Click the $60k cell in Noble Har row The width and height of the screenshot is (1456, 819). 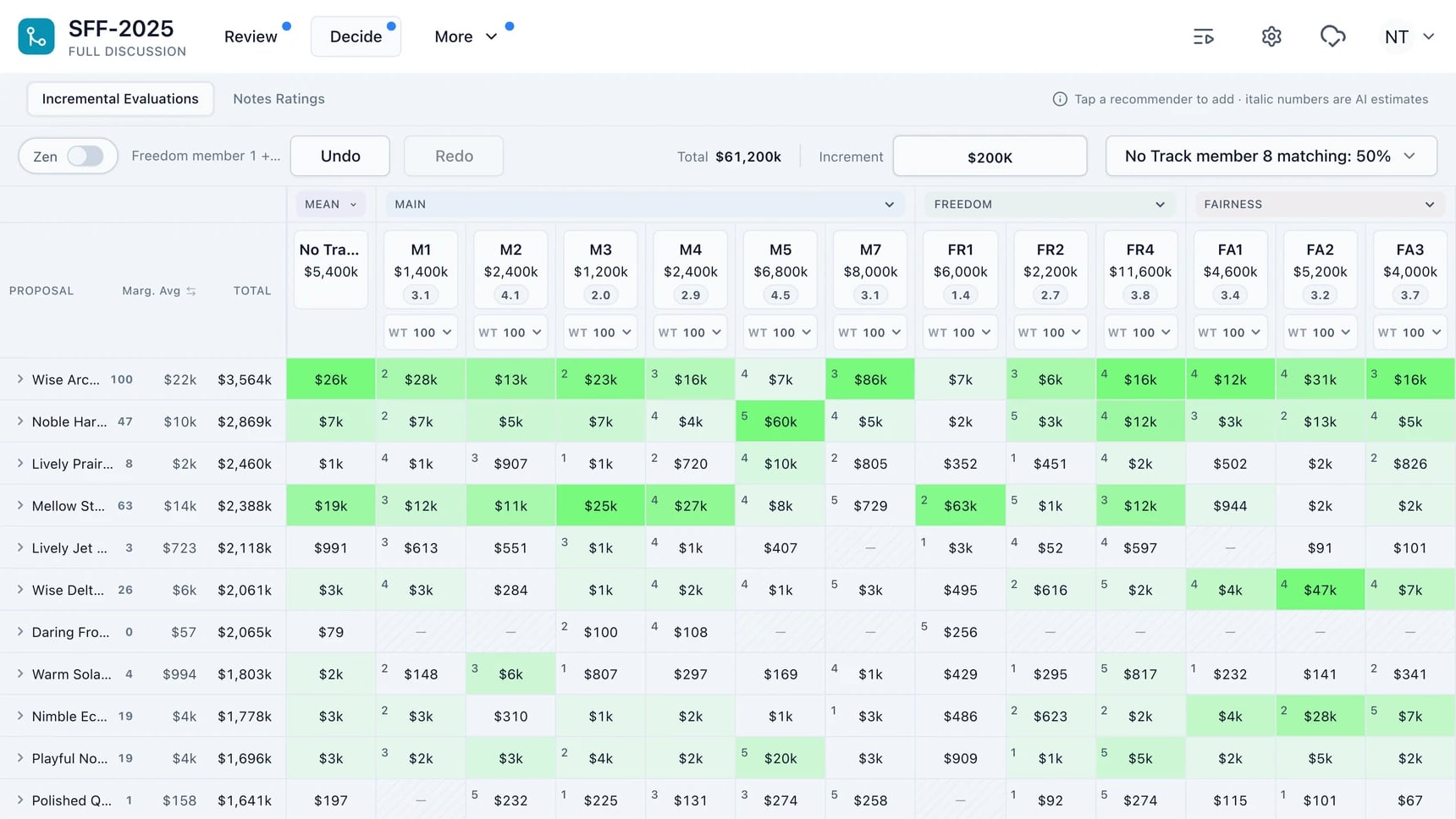[x=780, y=421]
